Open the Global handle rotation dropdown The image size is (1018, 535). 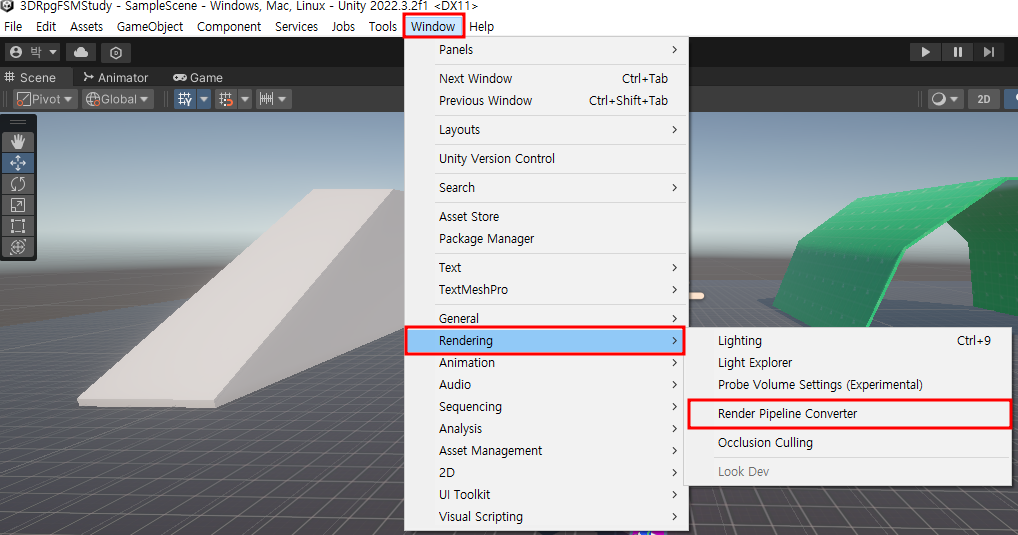point(118,99)
